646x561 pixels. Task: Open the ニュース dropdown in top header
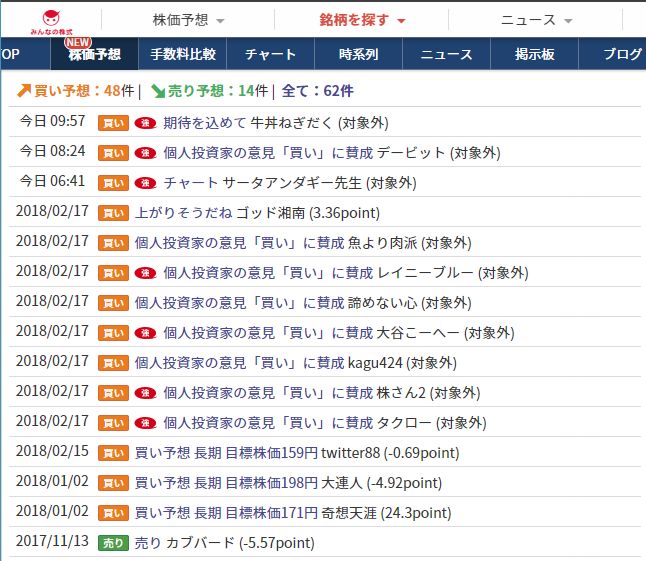(x=536, y=20)
